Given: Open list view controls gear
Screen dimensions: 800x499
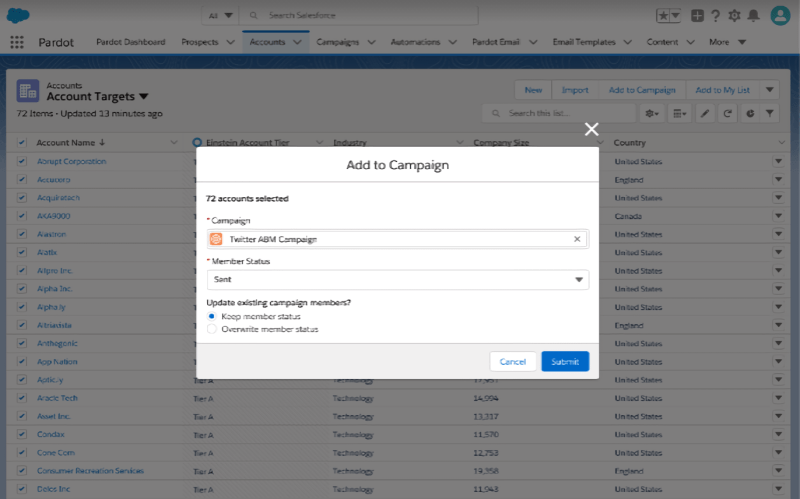Looking at the screenshot, I should [x=652, y=113].
